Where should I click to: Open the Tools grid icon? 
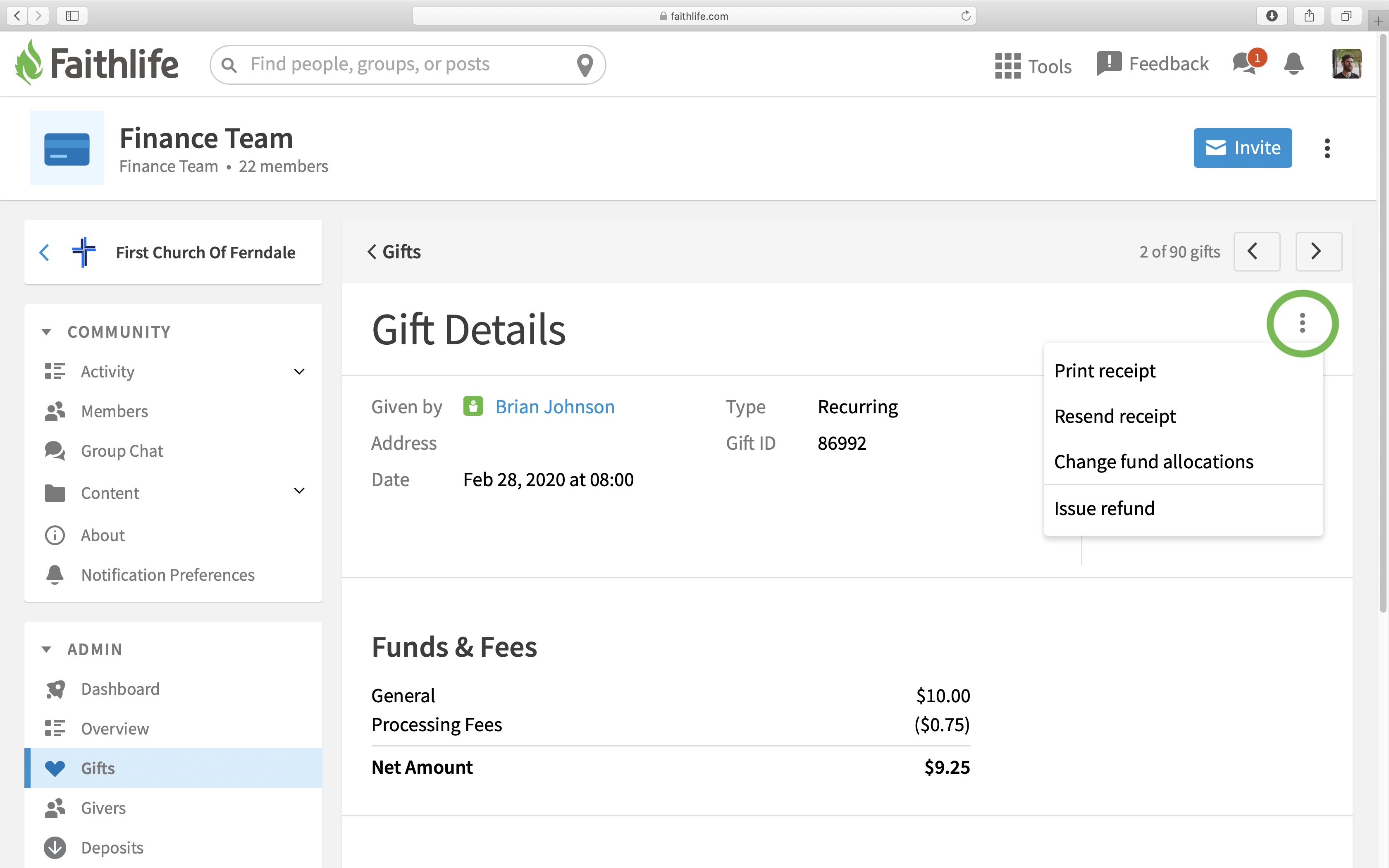pyautogui.click(x=1007, y=66)
